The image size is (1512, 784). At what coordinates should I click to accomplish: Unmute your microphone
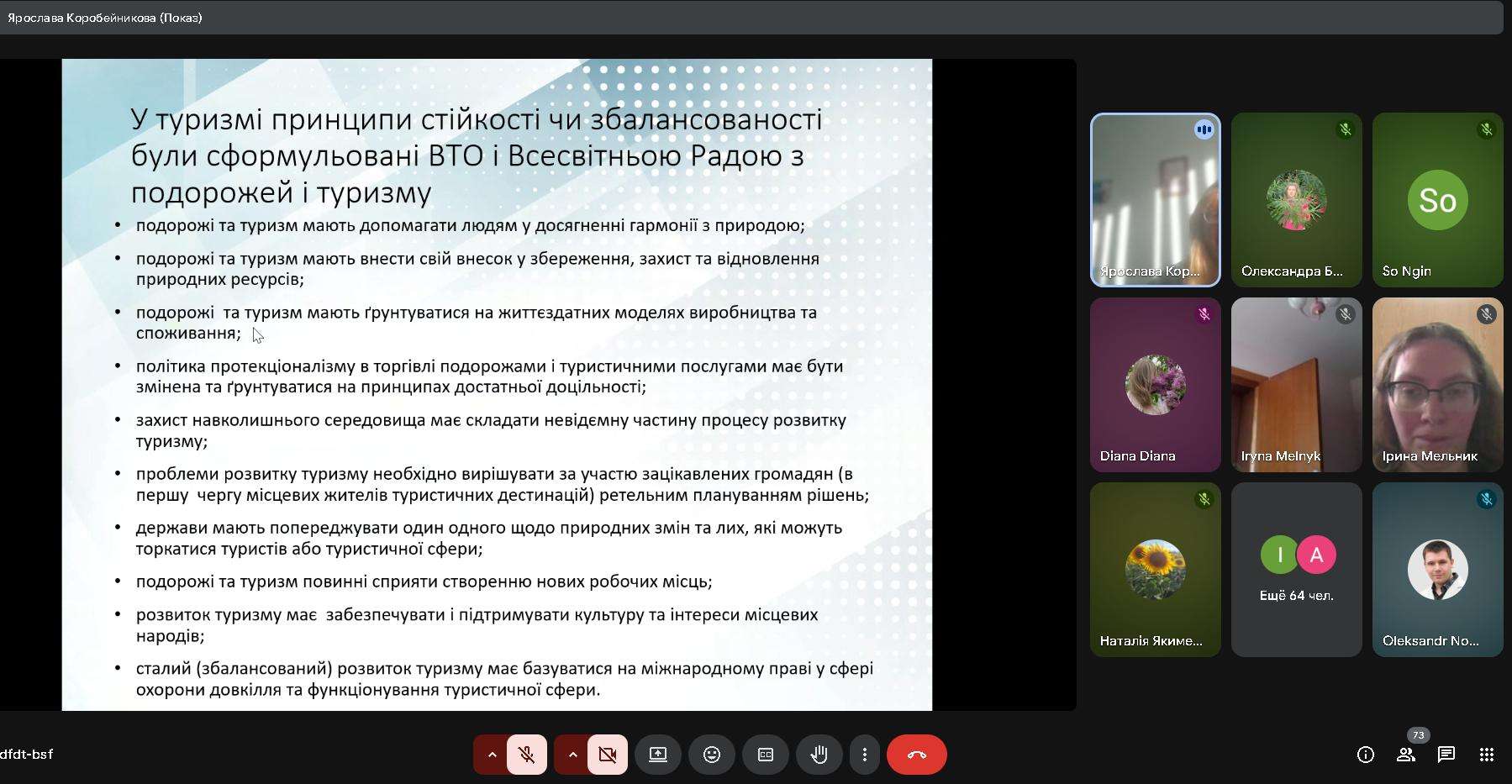[x=527, y=755]
